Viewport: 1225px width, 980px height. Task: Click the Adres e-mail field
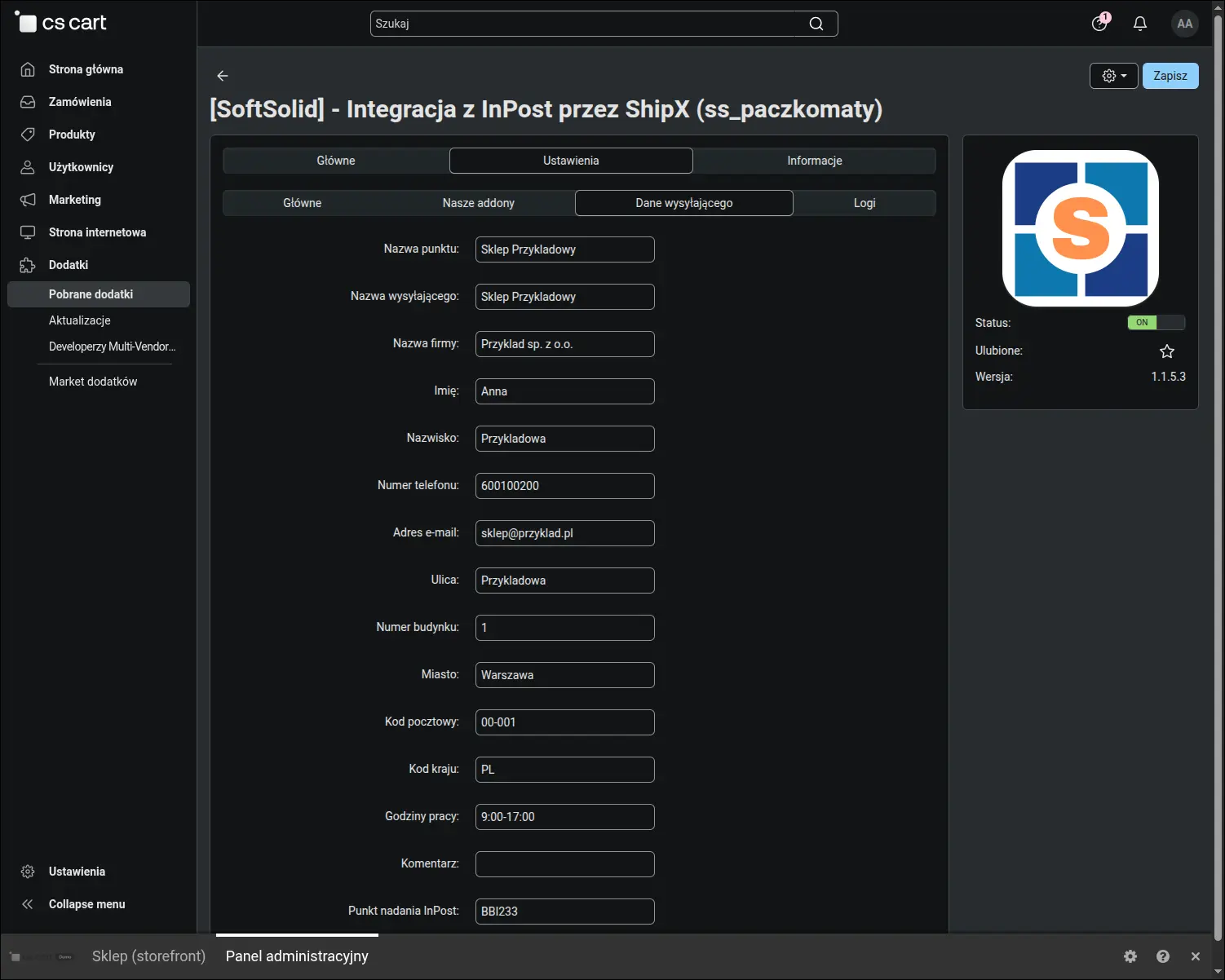coord(565,533)
